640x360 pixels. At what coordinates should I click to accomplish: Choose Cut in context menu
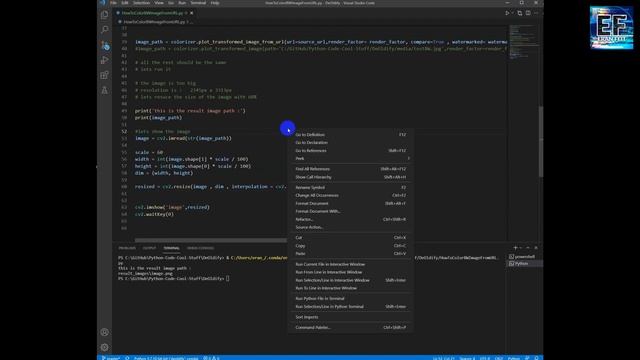351,238
